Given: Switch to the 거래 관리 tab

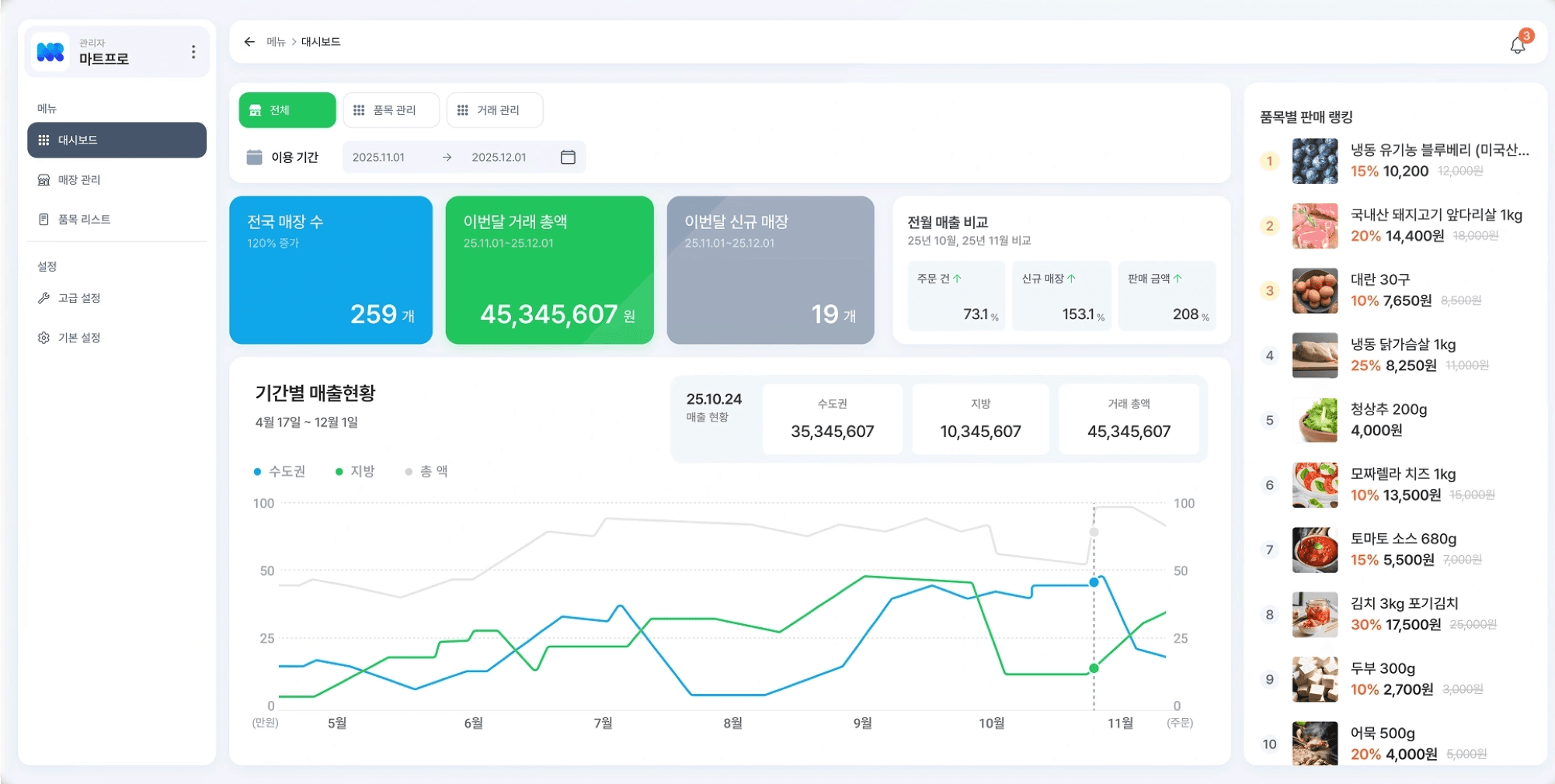Looking at the screenshot, I should pyautogui.click(x=495, y=110).
